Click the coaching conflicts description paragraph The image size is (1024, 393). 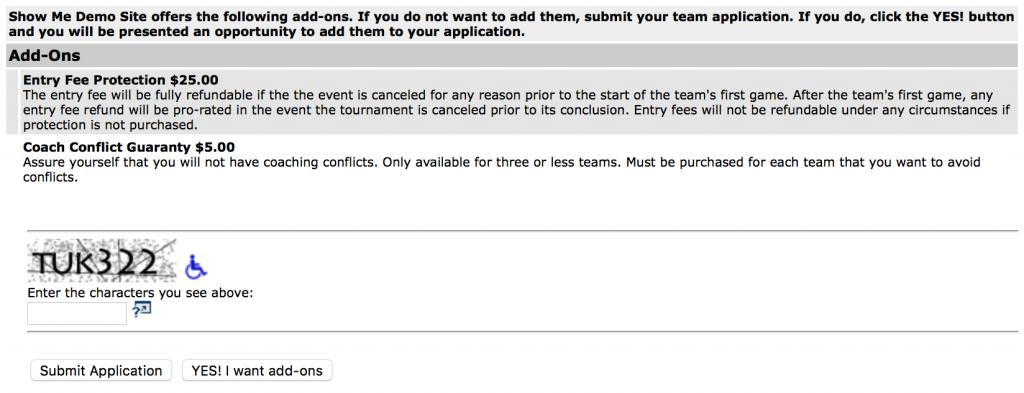pyautogui.click(x=502, y=170)
